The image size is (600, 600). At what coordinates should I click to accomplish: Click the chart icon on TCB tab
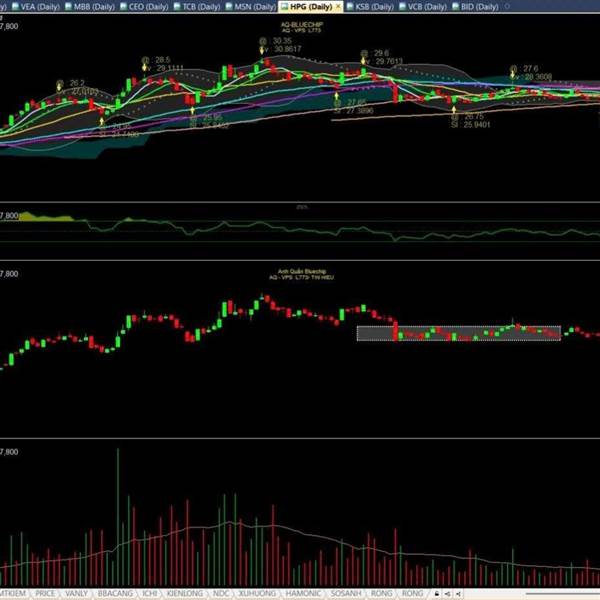(x=177, y=7)
